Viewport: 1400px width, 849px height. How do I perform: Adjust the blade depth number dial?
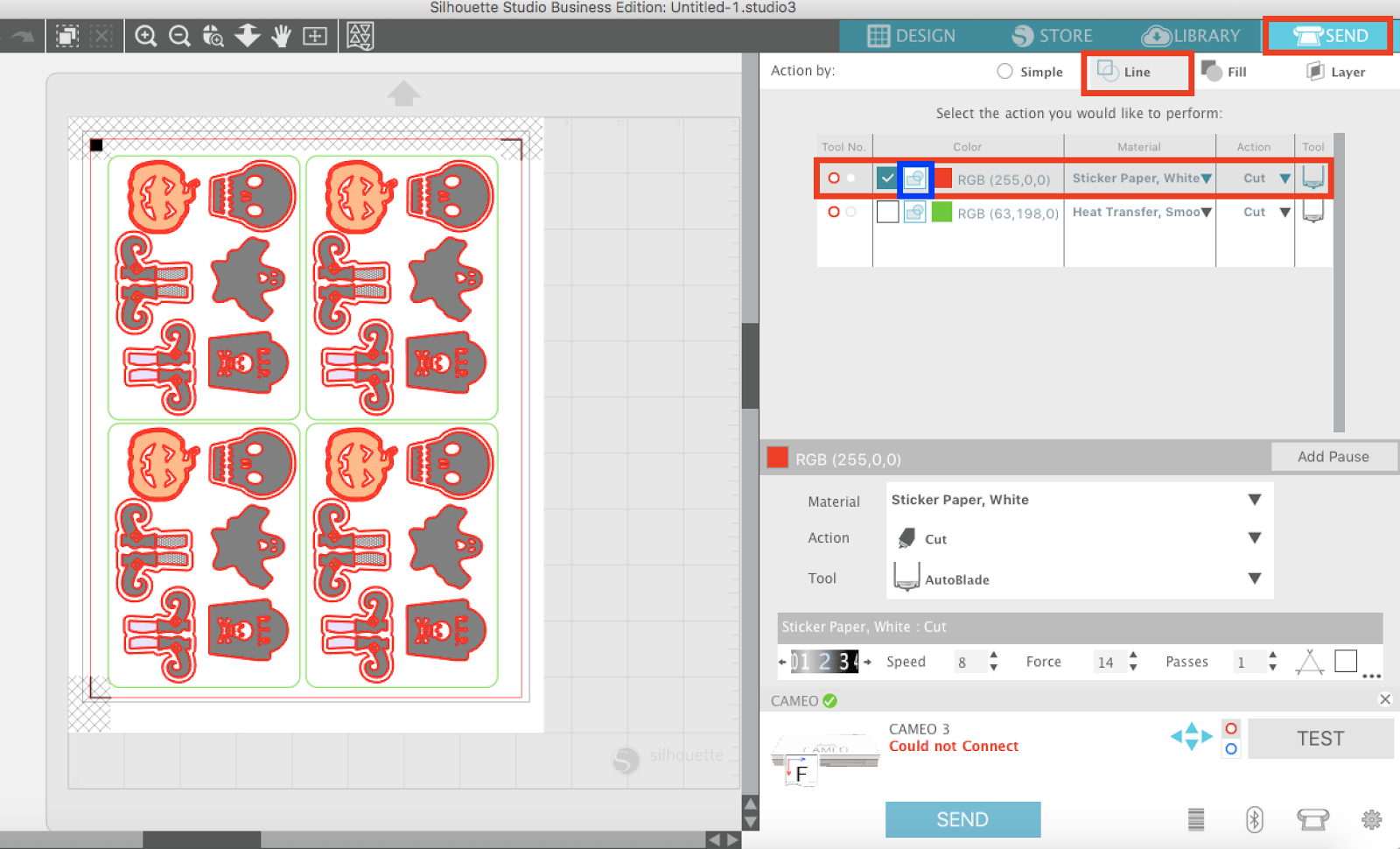pyautogui.click(x=825, y=662)
